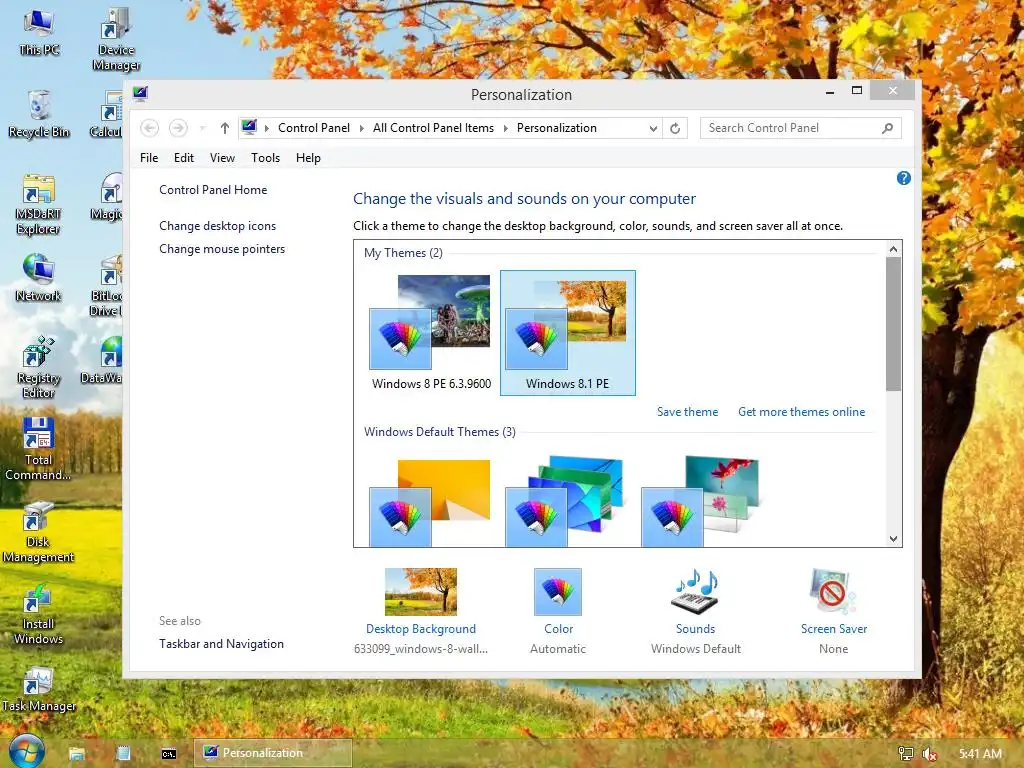Open the This PC desktop icon

(39, 33)
